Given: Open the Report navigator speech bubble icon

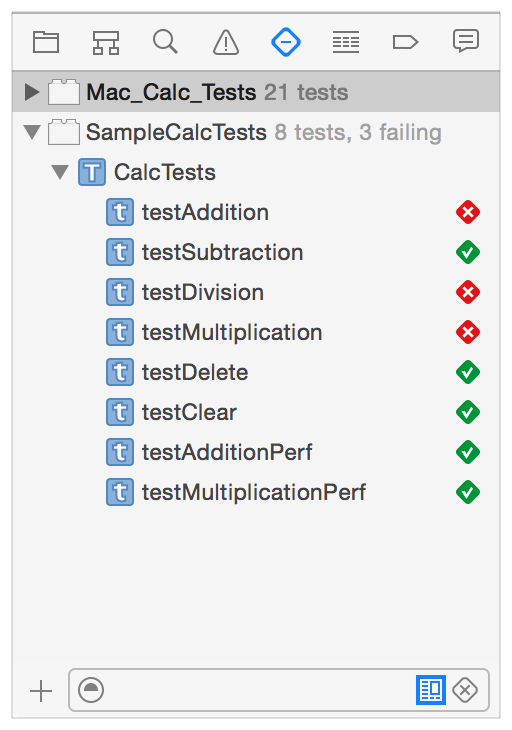Looking at the screenshot, I should coord(465,41).
